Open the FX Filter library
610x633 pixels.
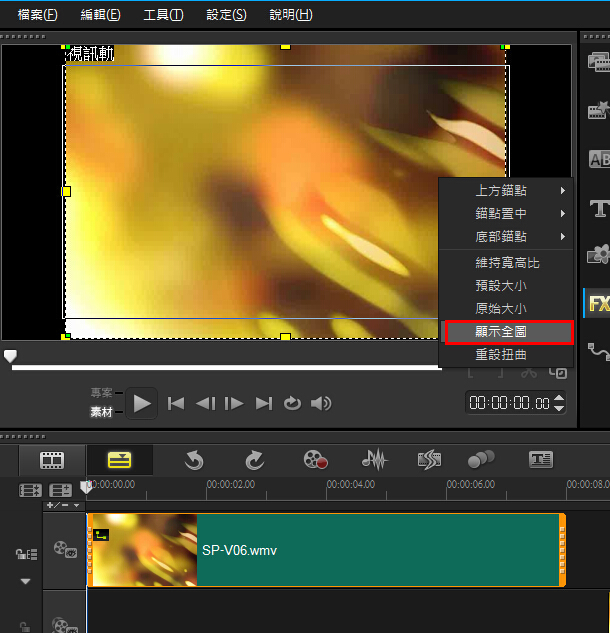click(x=598, y=303)
